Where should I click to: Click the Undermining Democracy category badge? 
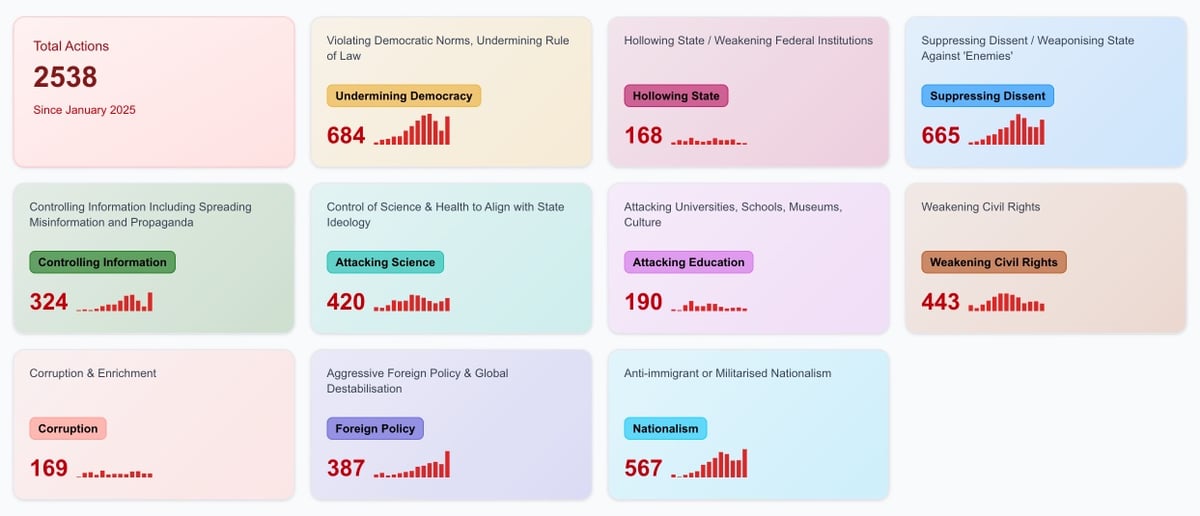click(404, 96)
